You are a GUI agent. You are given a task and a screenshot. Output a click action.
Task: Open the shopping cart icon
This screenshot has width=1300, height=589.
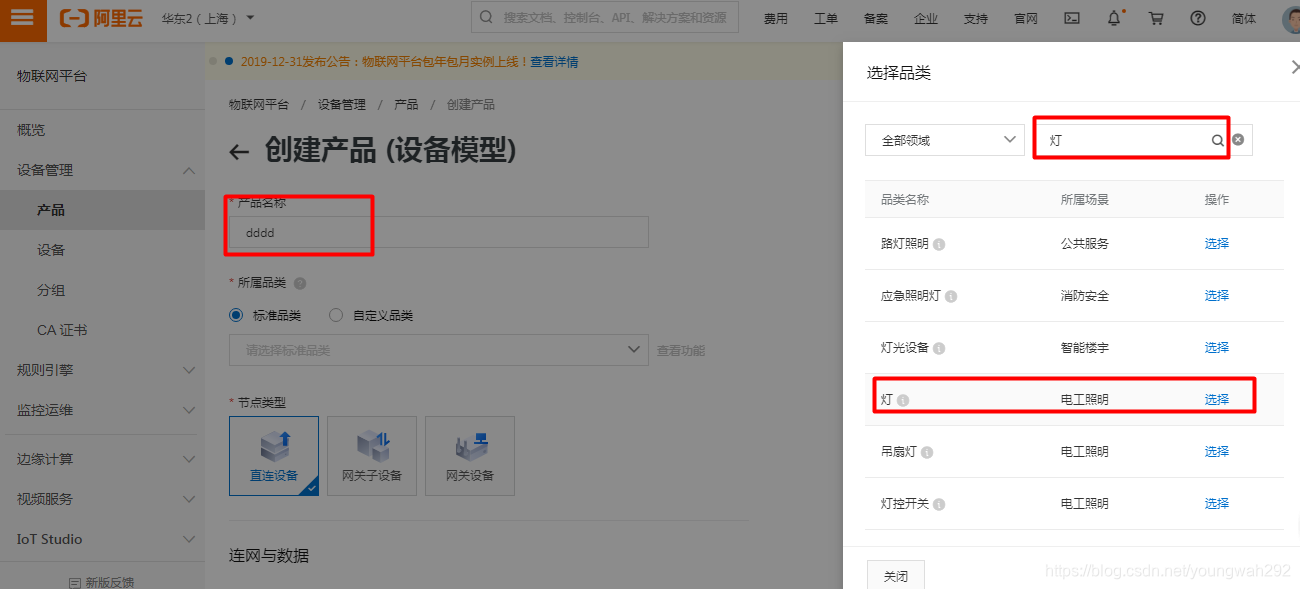coord(1156,18)
